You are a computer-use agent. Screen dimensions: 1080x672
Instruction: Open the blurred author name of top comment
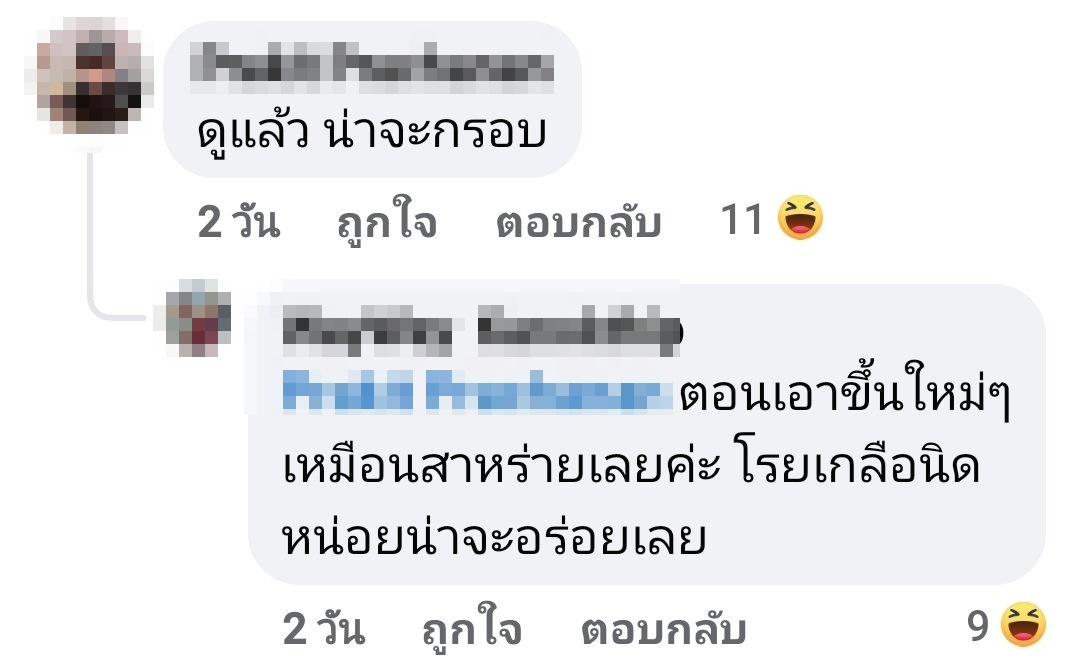tap(372, 67)
